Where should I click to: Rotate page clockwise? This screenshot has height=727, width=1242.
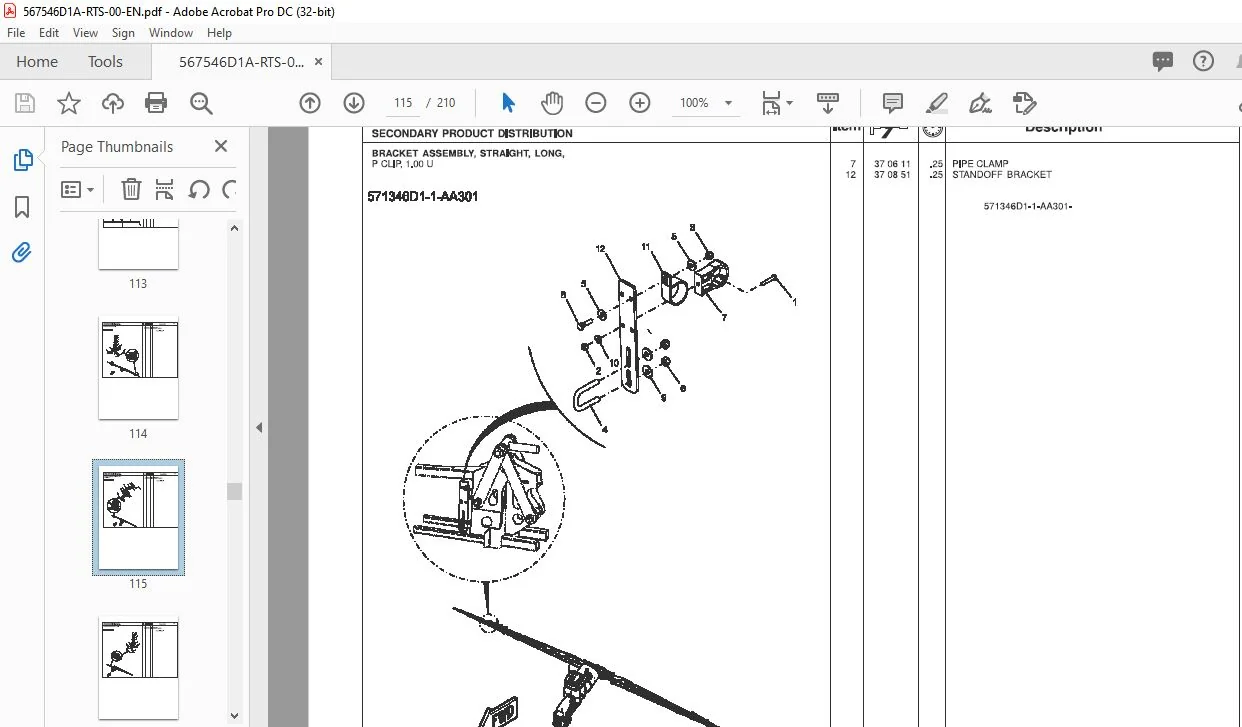point(229,189)
